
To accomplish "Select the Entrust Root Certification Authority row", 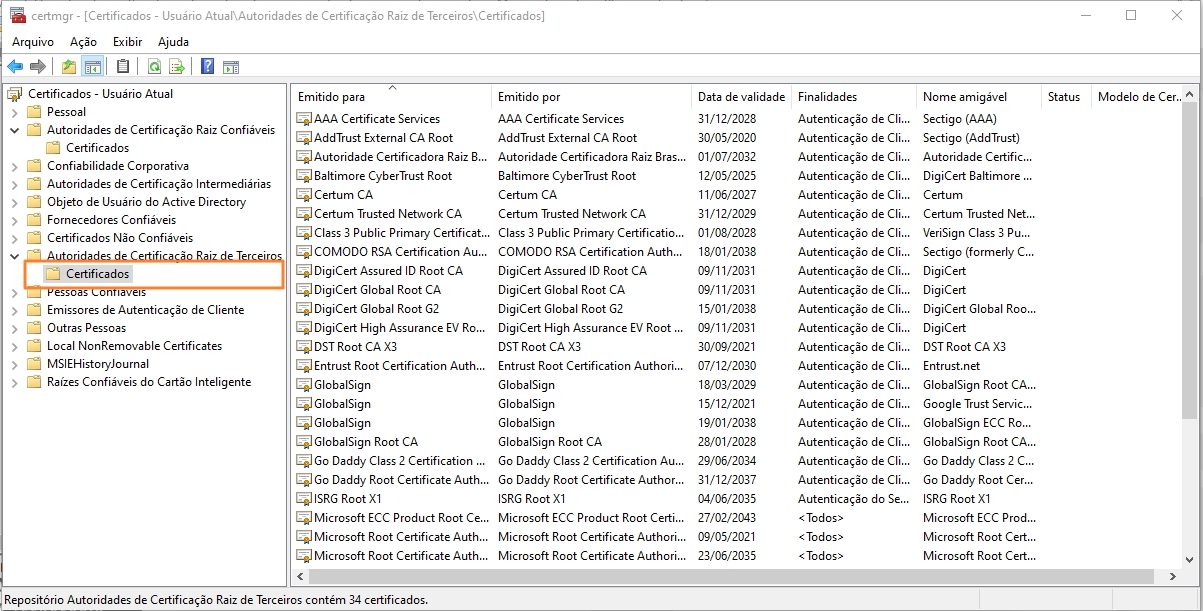I will click(736, 366).
